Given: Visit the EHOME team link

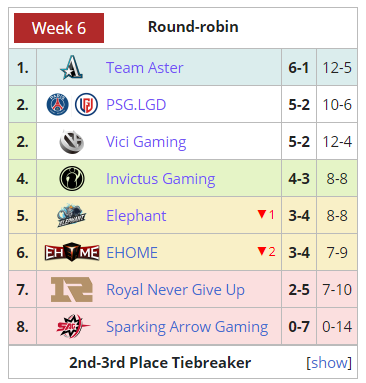Looking at the screenshot, I should tap(132, 253).
